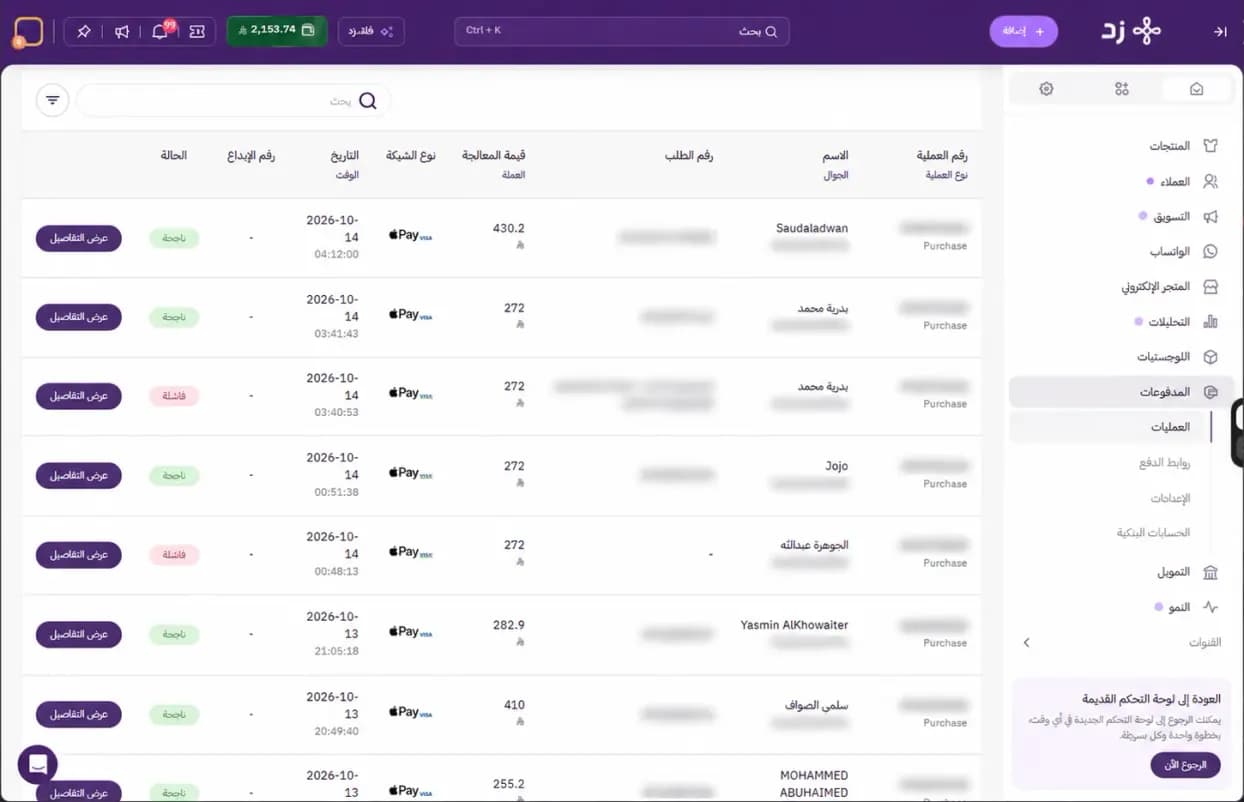1244x802 pixels.
Task: Select الحسابات البنكية submenu item
Action: coord(1153,533)
